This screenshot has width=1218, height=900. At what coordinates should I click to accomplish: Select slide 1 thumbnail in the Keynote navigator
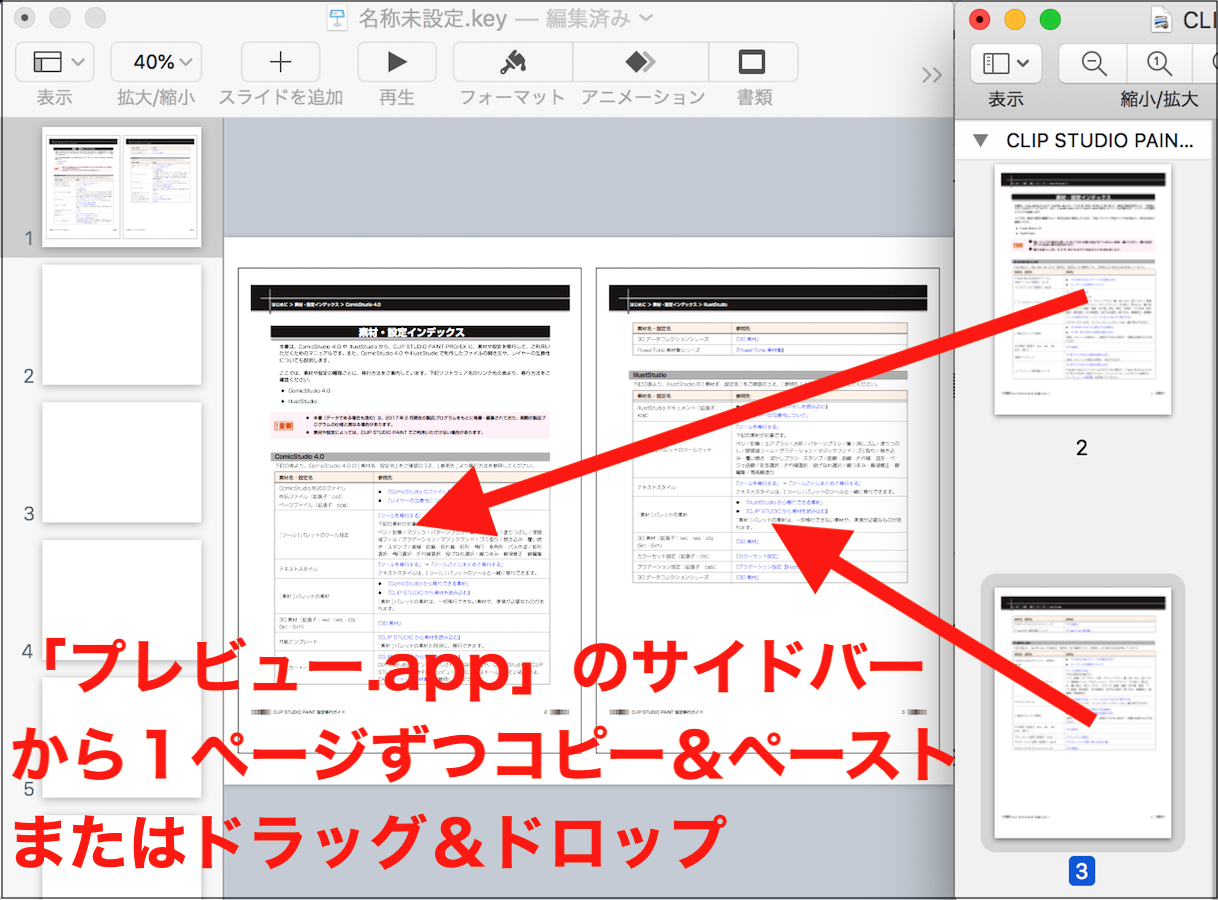(121, 187)
